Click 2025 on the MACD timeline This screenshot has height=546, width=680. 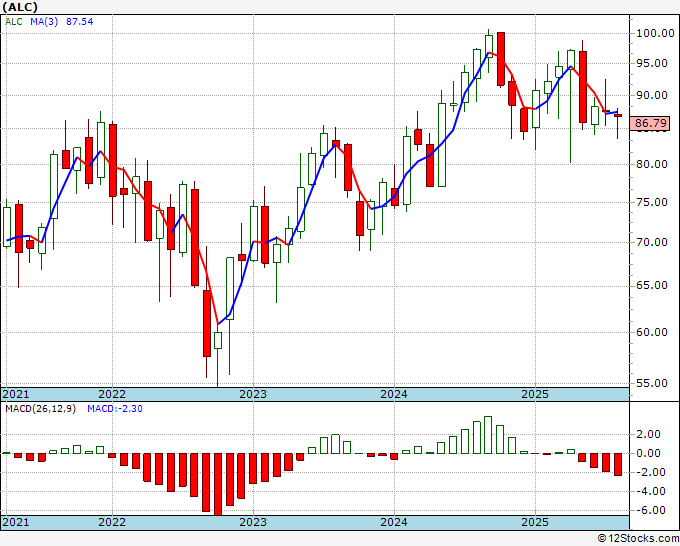point(535,522)
